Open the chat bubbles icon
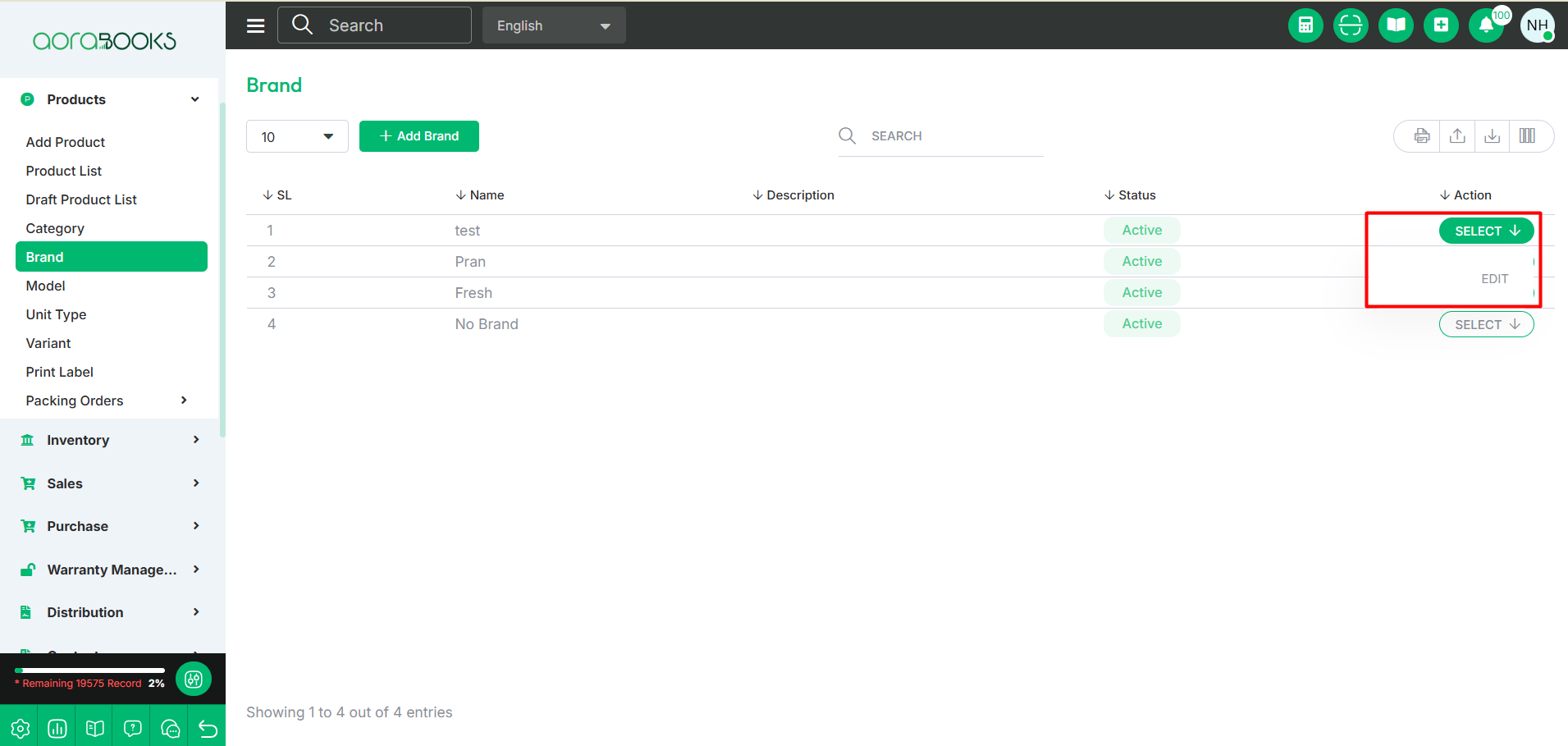 (x=171, y=729)
